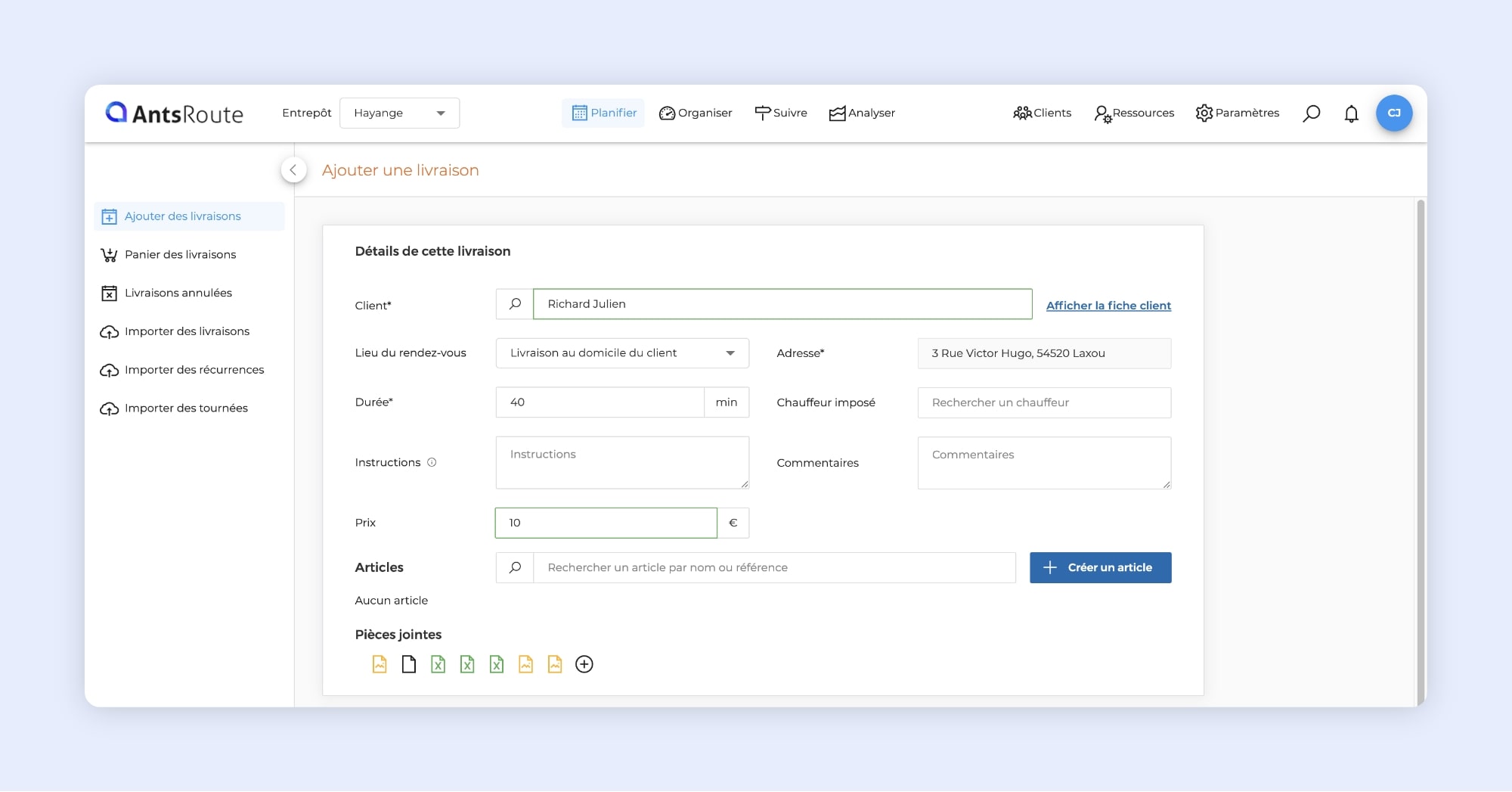Open the Analyser tab
This screenshot has height=792, width=1512.
(862, 113)
